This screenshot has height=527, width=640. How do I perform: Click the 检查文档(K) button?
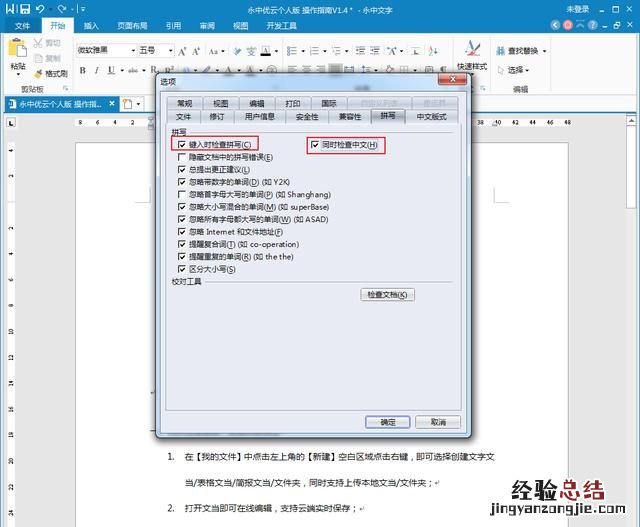(x=387, y=294)
